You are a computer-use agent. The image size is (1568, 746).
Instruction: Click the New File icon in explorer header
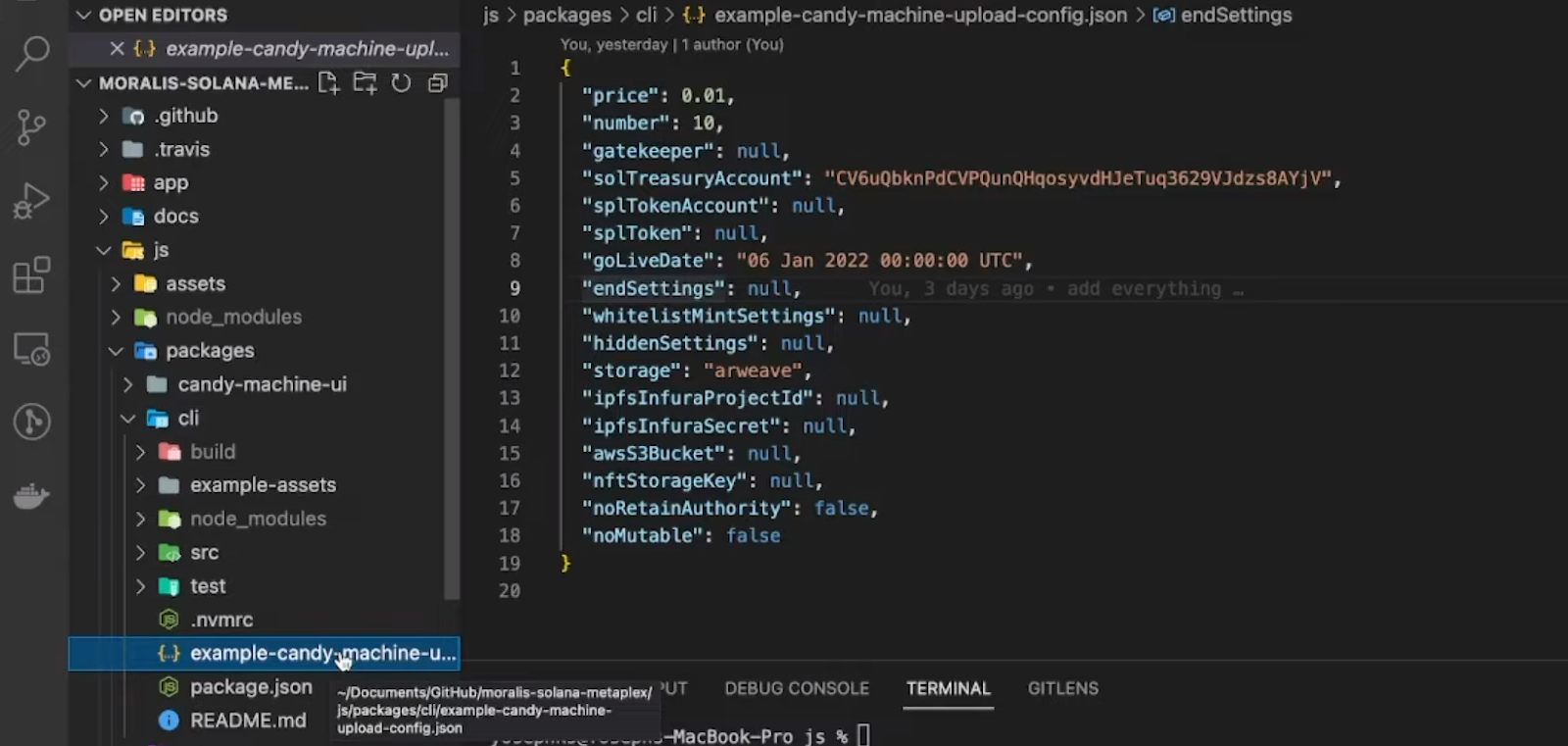pos(328,83)
